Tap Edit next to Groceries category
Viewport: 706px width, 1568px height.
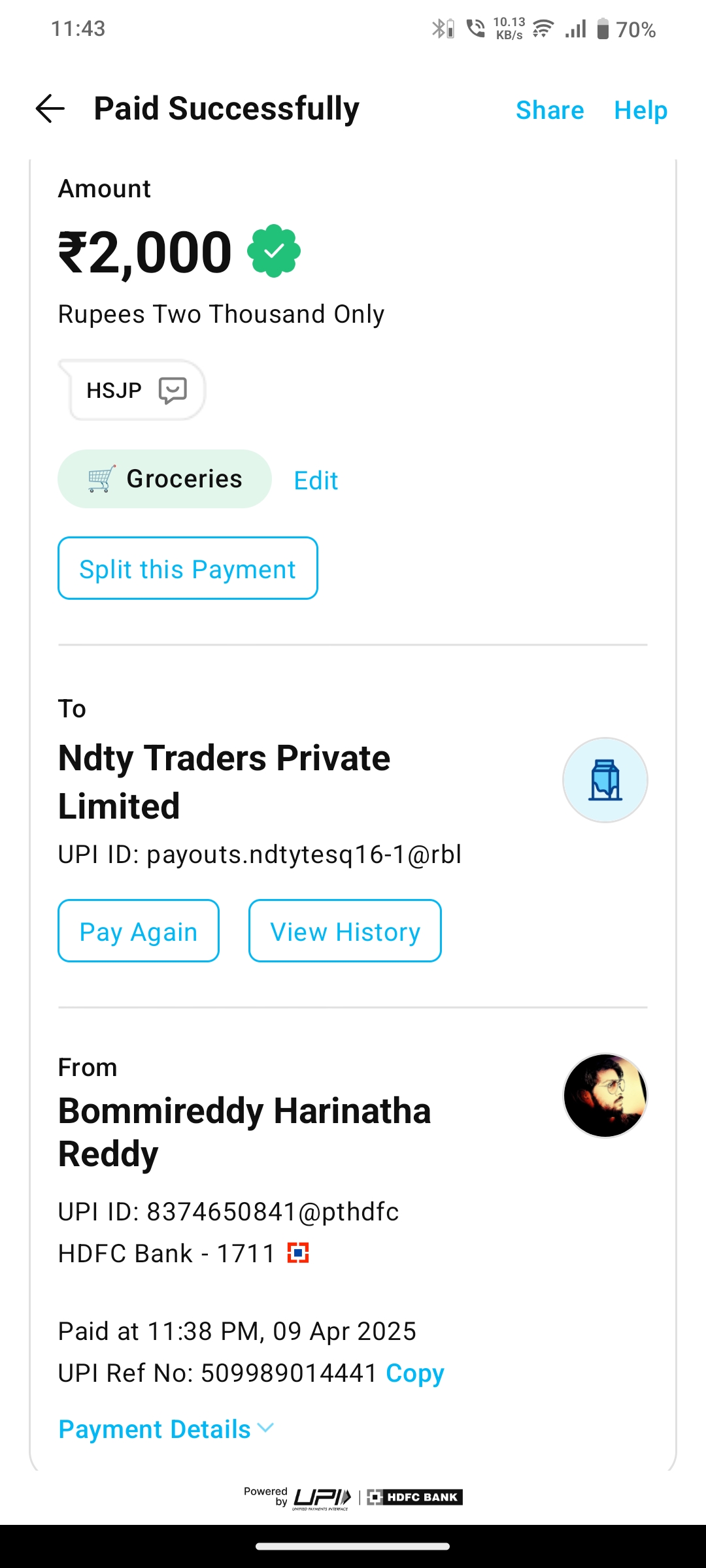316,481
